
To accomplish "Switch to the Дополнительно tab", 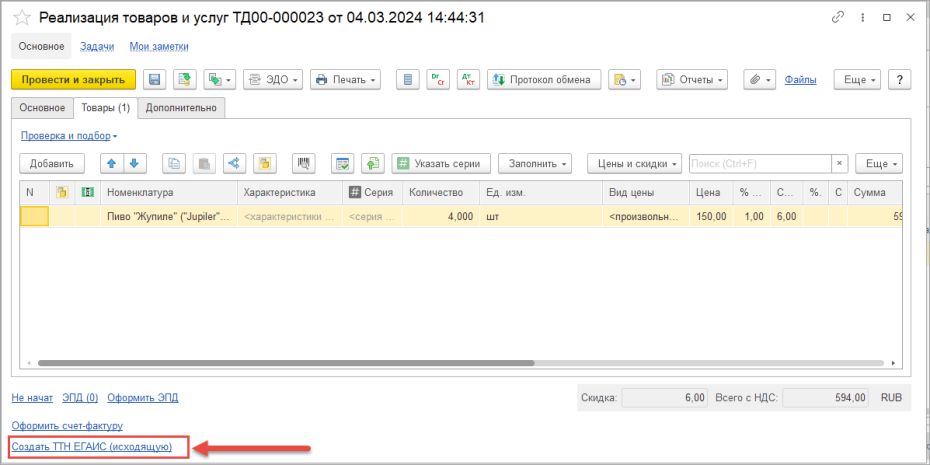I will tap(181, 108).
